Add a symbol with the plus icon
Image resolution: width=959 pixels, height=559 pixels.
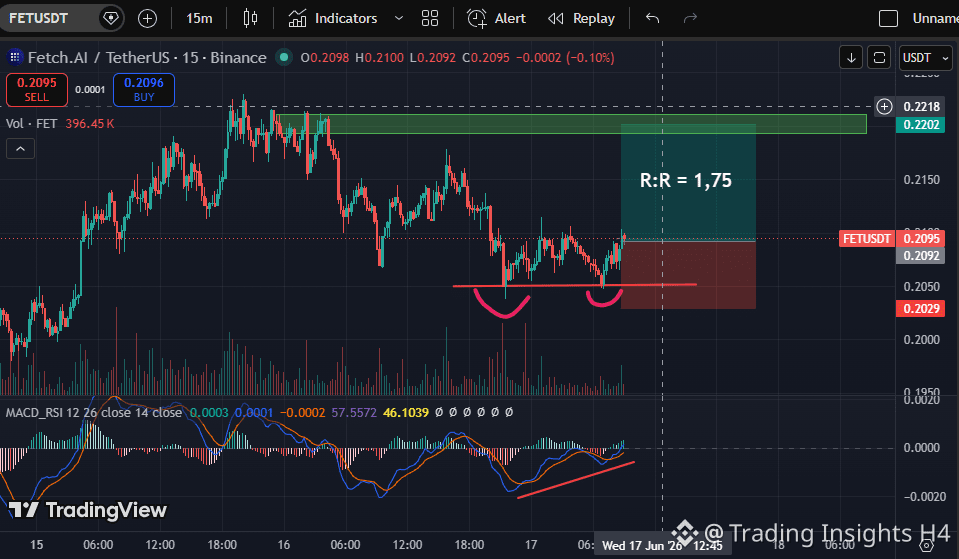[147, 18]
